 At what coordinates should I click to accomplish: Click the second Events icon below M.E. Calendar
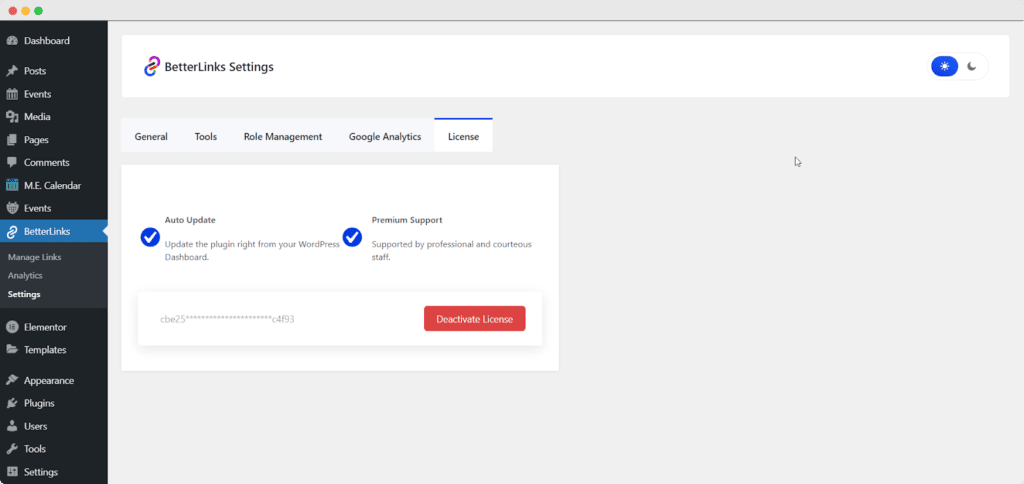point(12,208)
